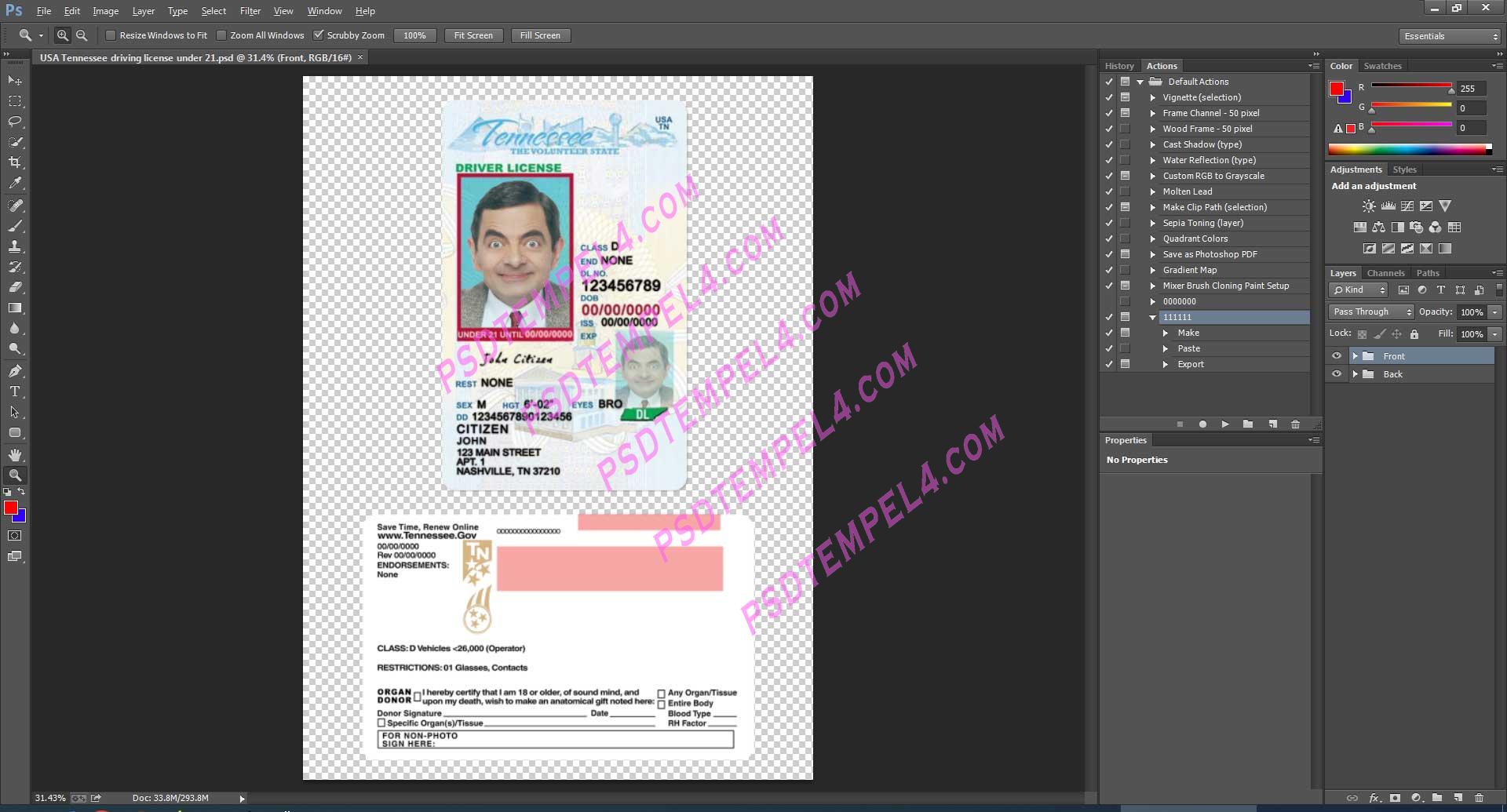Add a Brightness/Contrast adjustment
Image resolution: width=1507 pixels, height=812 pixels.
pyautogui.click(x=1368, y=206)
